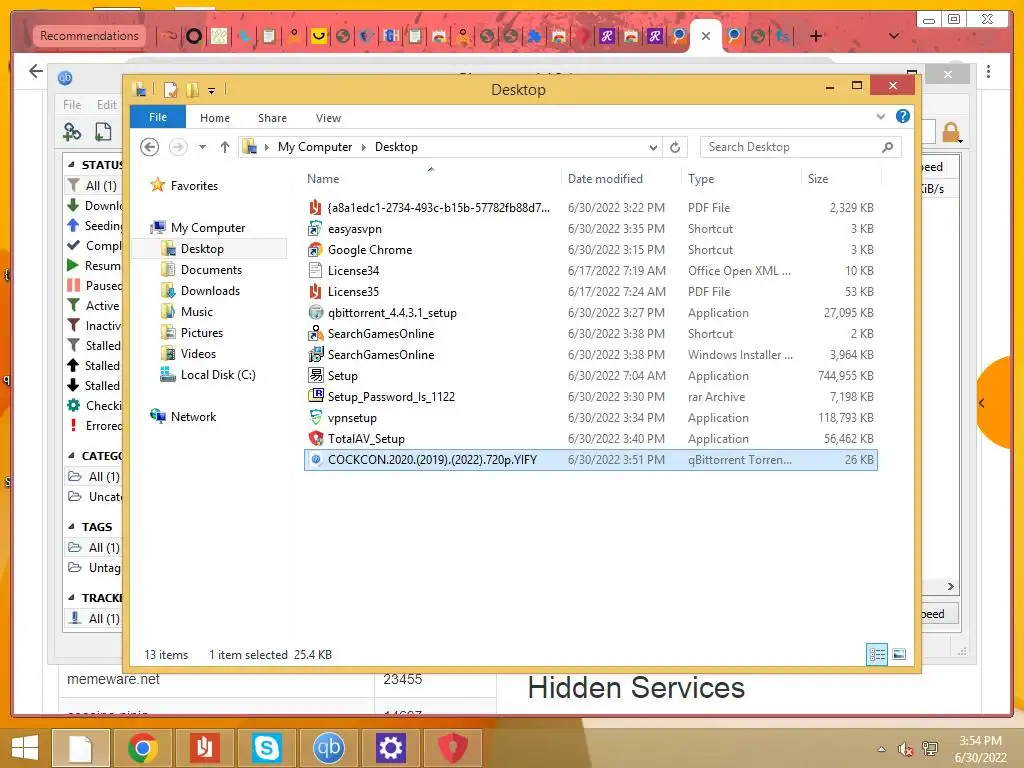
Task: Open File Explorer help
Action: 903,116
